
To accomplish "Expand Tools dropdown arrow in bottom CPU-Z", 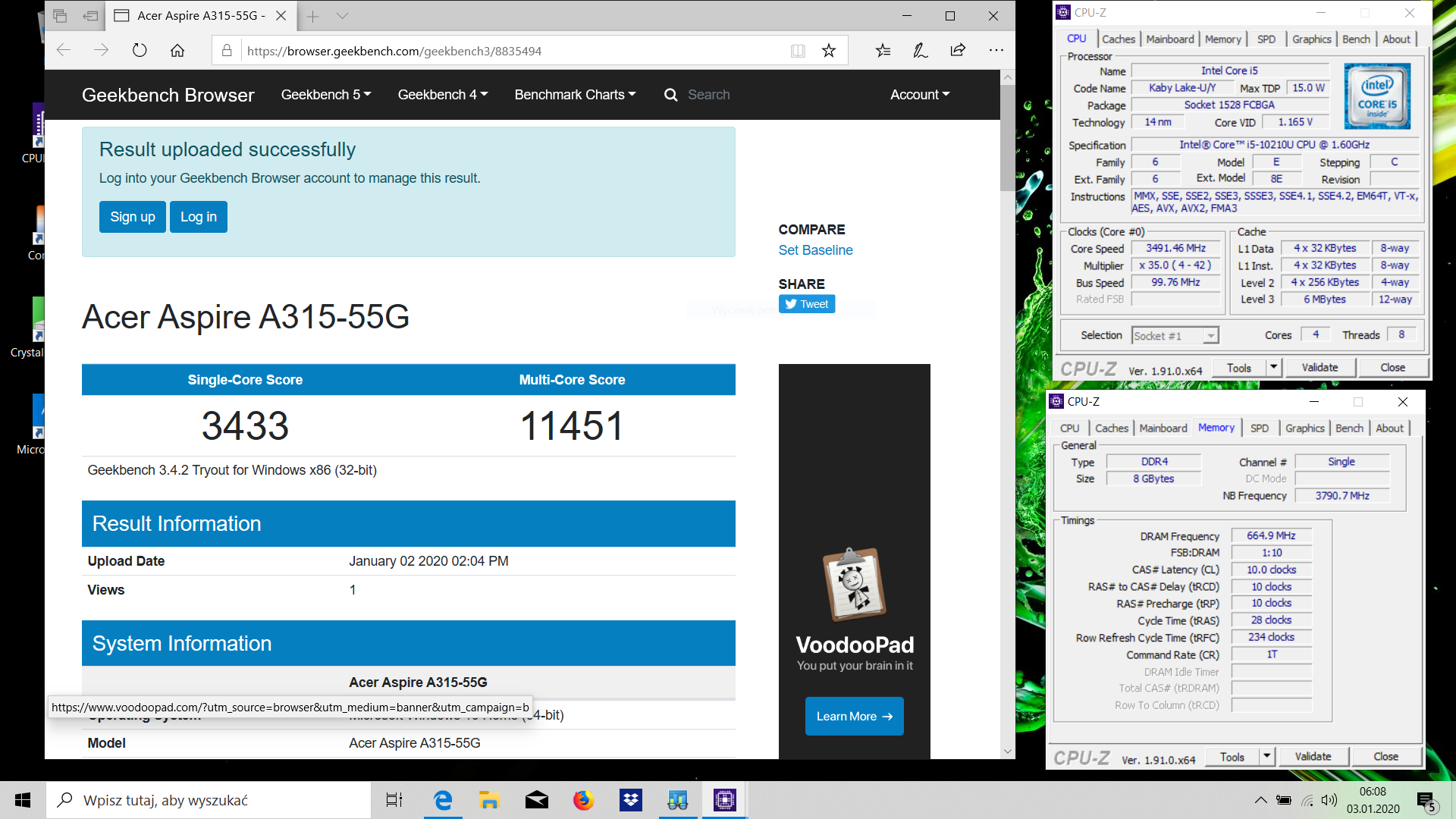I will [x=1267, y=757].
